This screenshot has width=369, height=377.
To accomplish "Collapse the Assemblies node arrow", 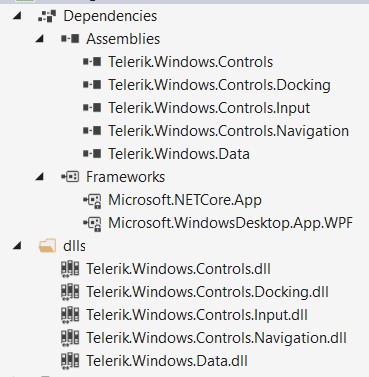I will (40, 39).
